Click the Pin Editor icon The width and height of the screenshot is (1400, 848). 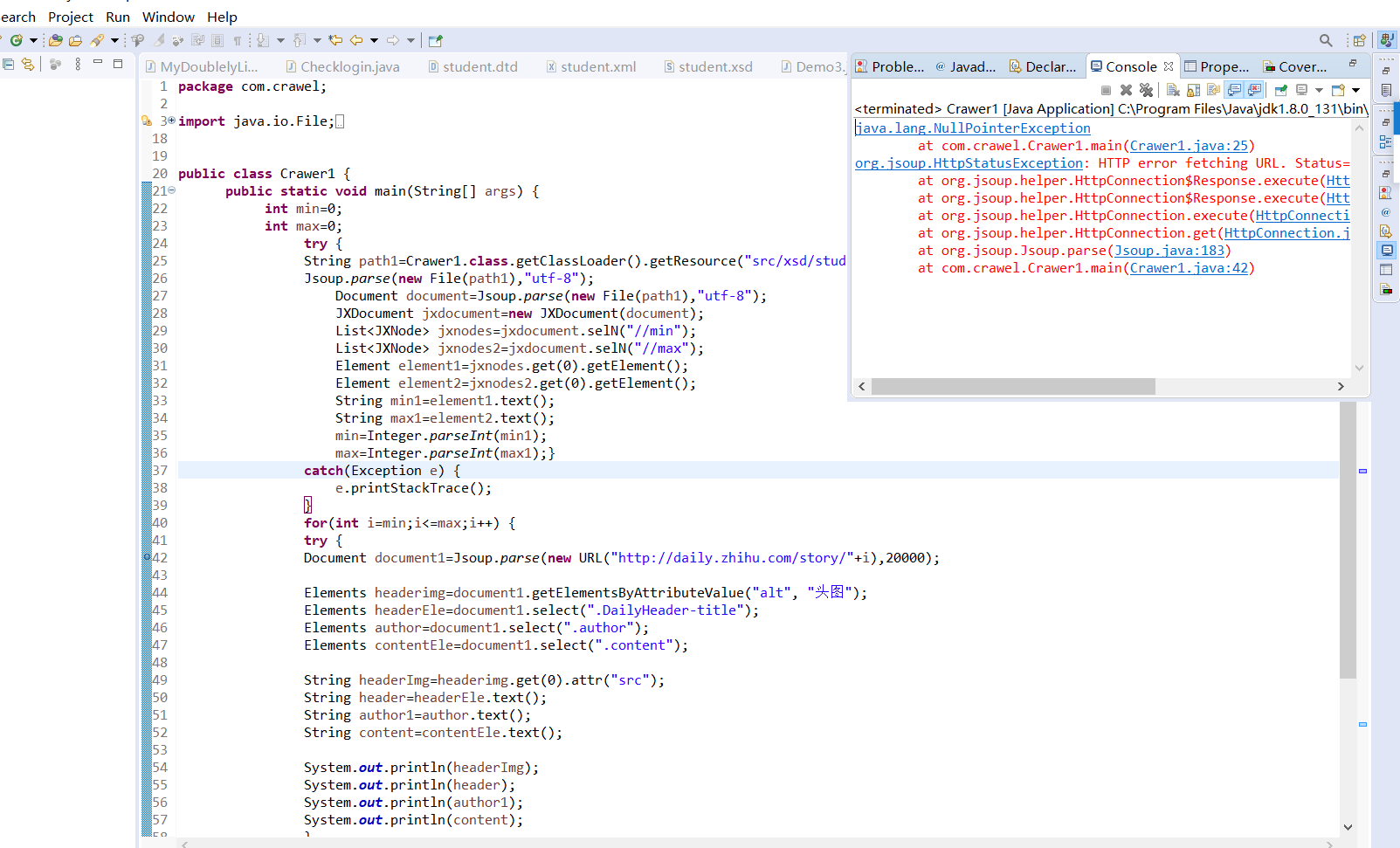435,40
